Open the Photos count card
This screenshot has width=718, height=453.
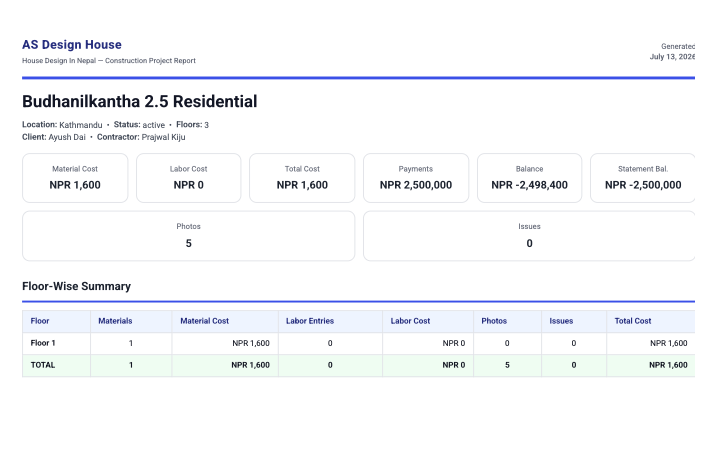coord(189,236)
